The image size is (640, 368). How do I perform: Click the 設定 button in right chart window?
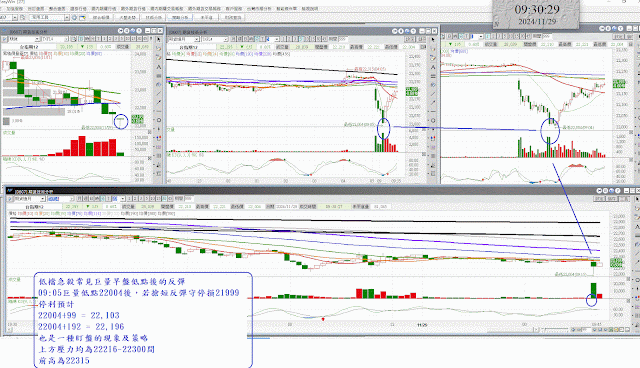618,37
